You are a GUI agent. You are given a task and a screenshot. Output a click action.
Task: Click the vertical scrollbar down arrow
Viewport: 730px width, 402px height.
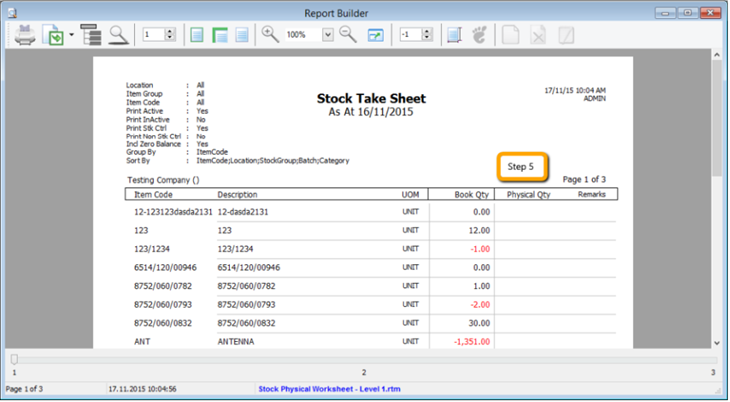coord(717,343)
